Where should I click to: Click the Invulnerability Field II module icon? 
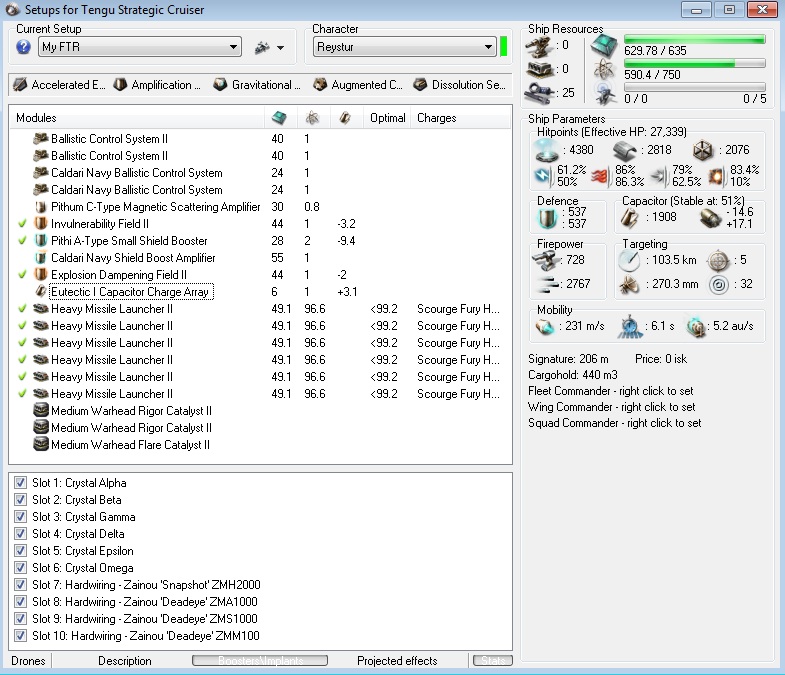coord(41,224)
